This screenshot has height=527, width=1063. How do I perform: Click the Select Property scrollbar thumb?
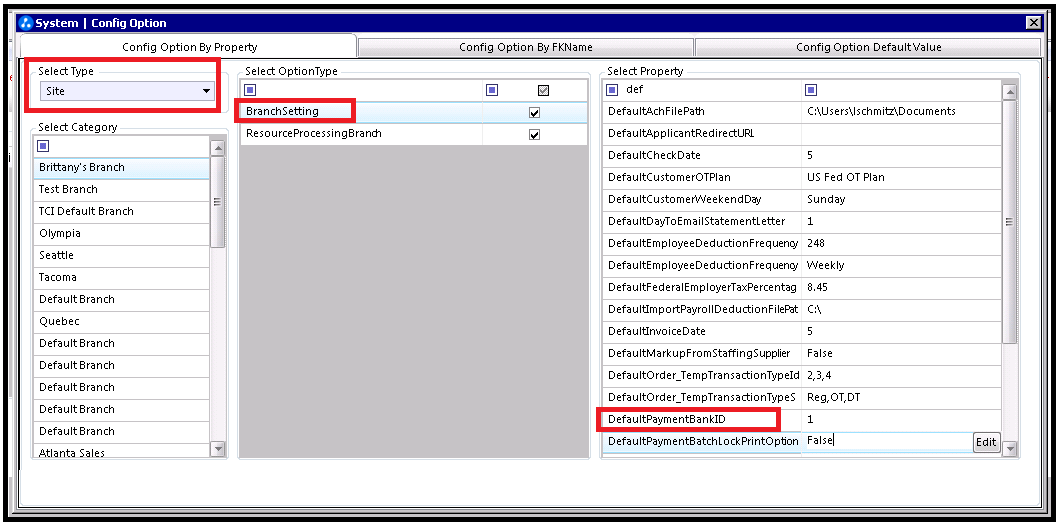tap(1009, 222)
